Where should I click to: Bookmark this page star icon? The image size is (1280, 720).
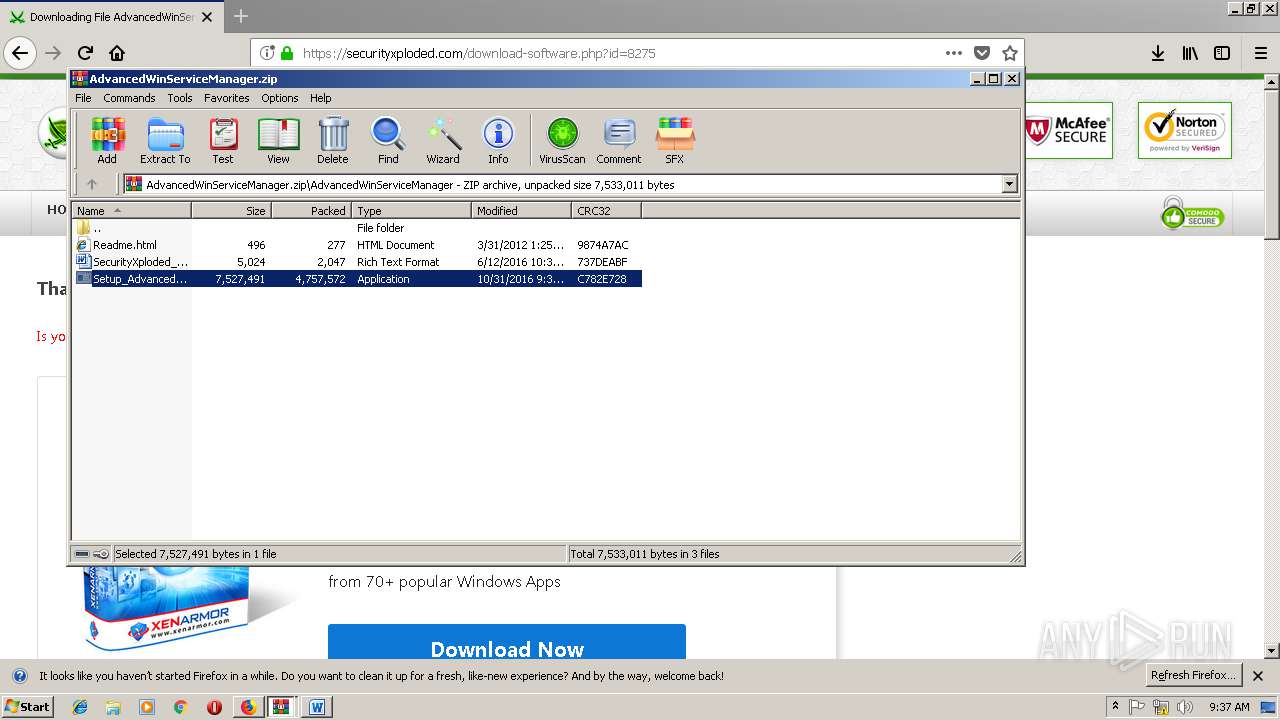tap(1010, 53)
